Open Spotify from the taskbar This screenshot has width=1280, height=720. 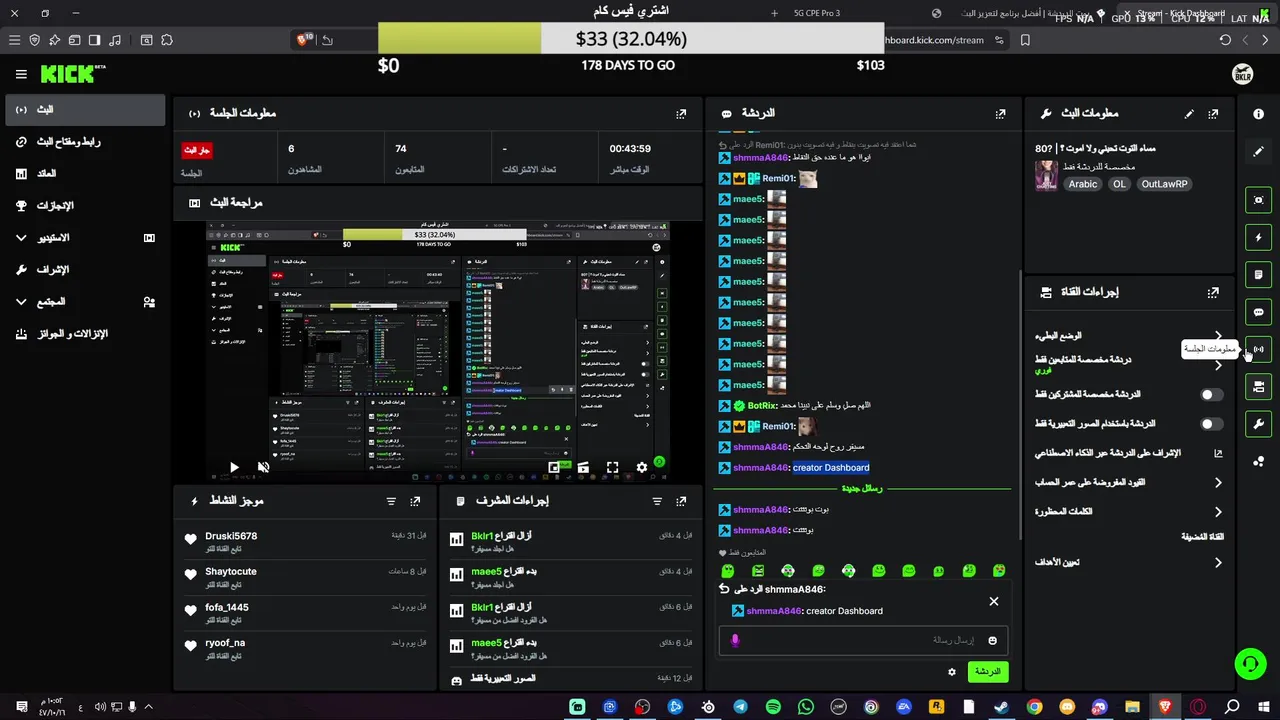coord(773,707)
